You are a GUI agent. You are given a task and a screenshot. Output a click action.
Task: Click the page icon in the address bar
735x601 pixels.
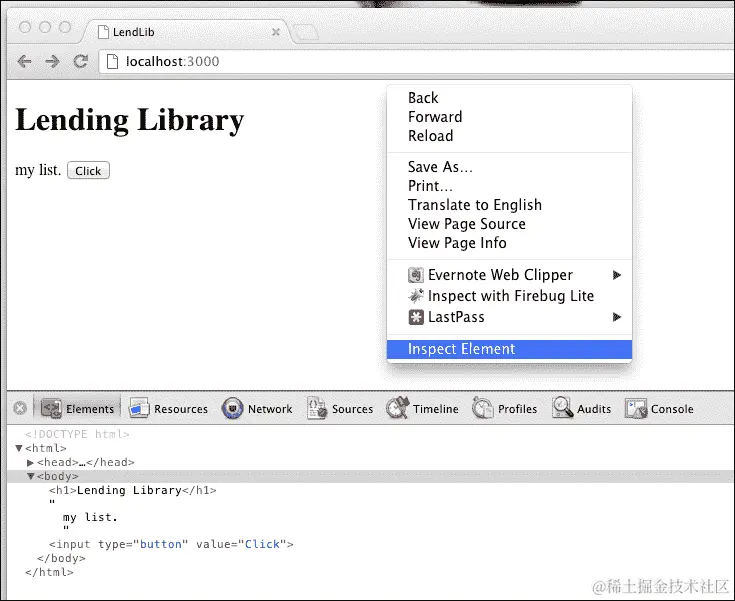(x=112, y=61)
